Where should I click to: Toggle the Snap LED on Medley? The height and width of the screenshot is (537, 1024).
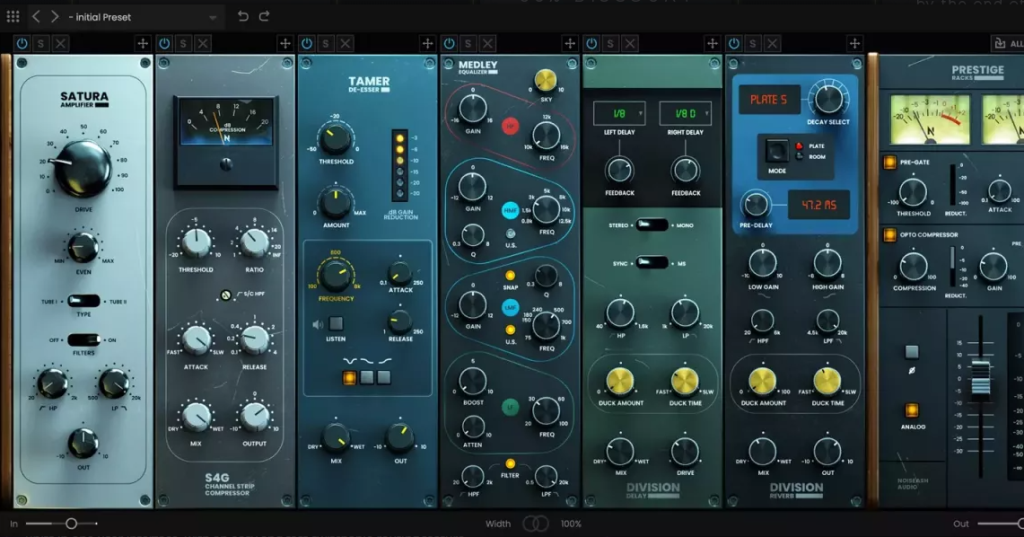[x=510, y=276]
